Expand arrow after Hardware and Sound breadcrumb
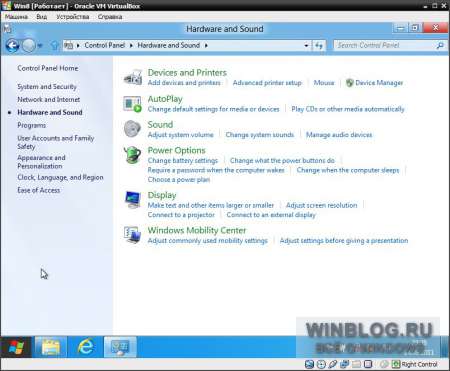The height and width of the screenshot is (371, 450). click(x=206, y=45)
